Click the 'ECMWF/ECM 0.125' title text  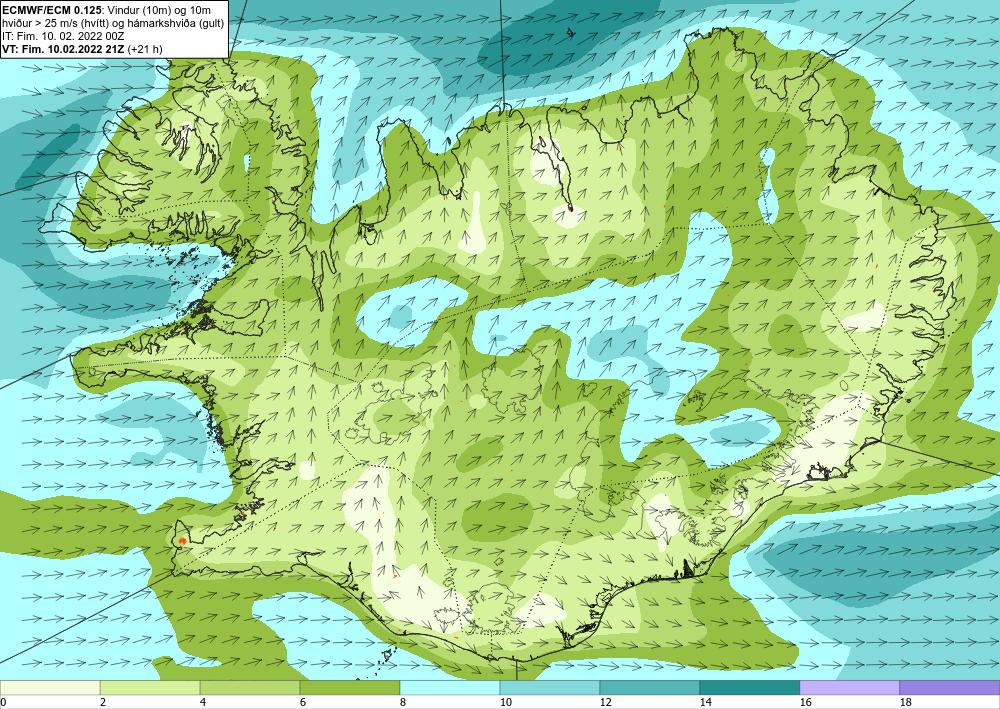[x=52, y=10]
